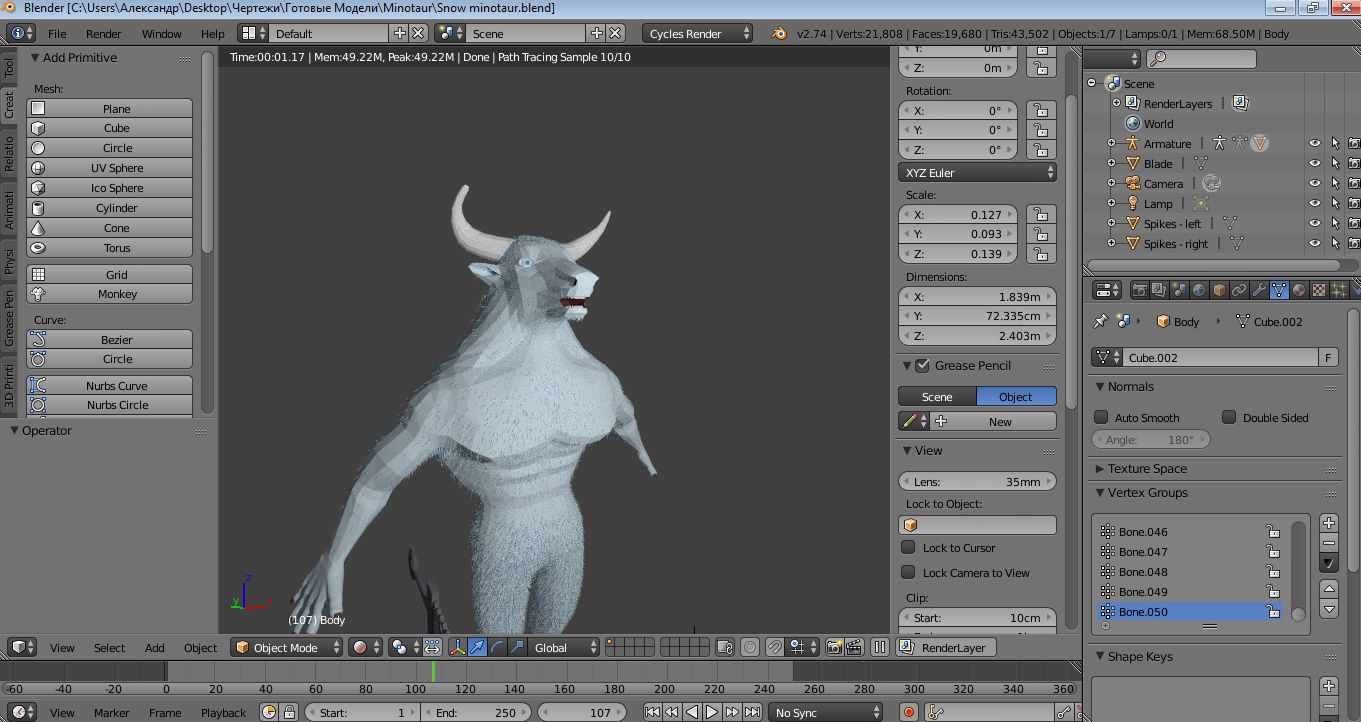Switch Grease Pencil source to Scene
This screenshot has height=722, width=1361.
pos(936,396)
